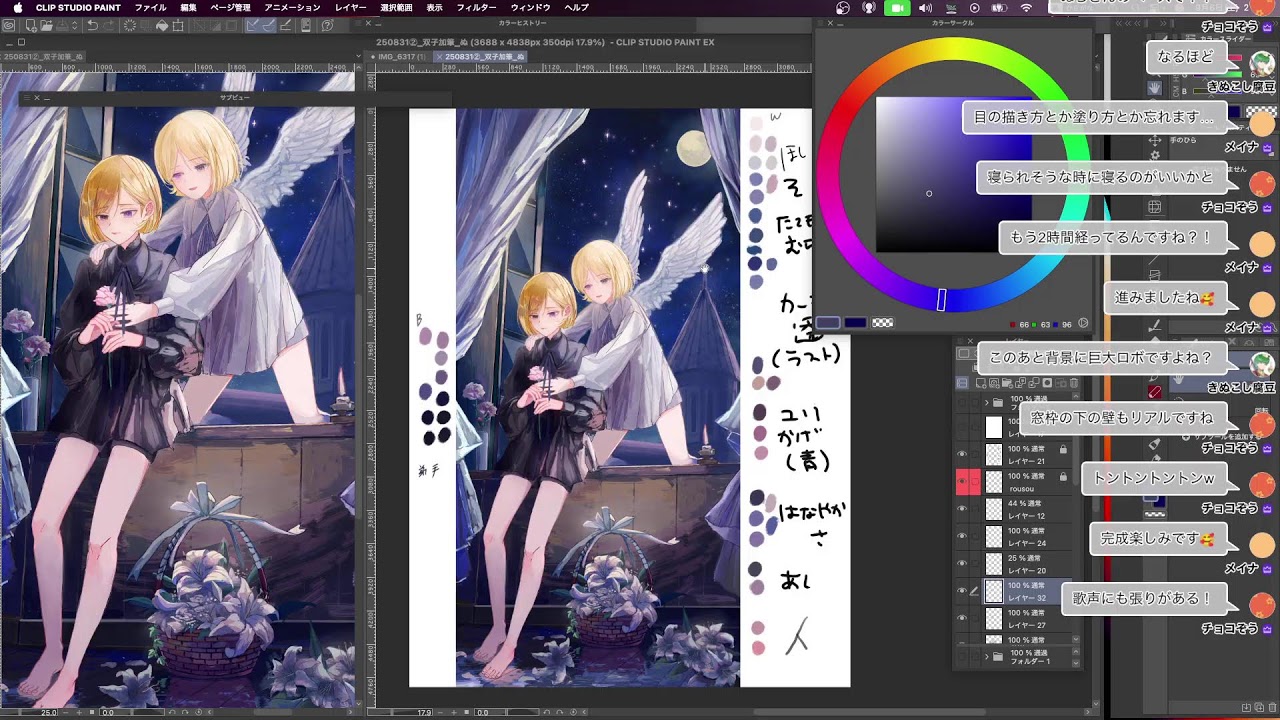Open the Wi-Fi status icon in menu bar

click(x=1026, y=8)
